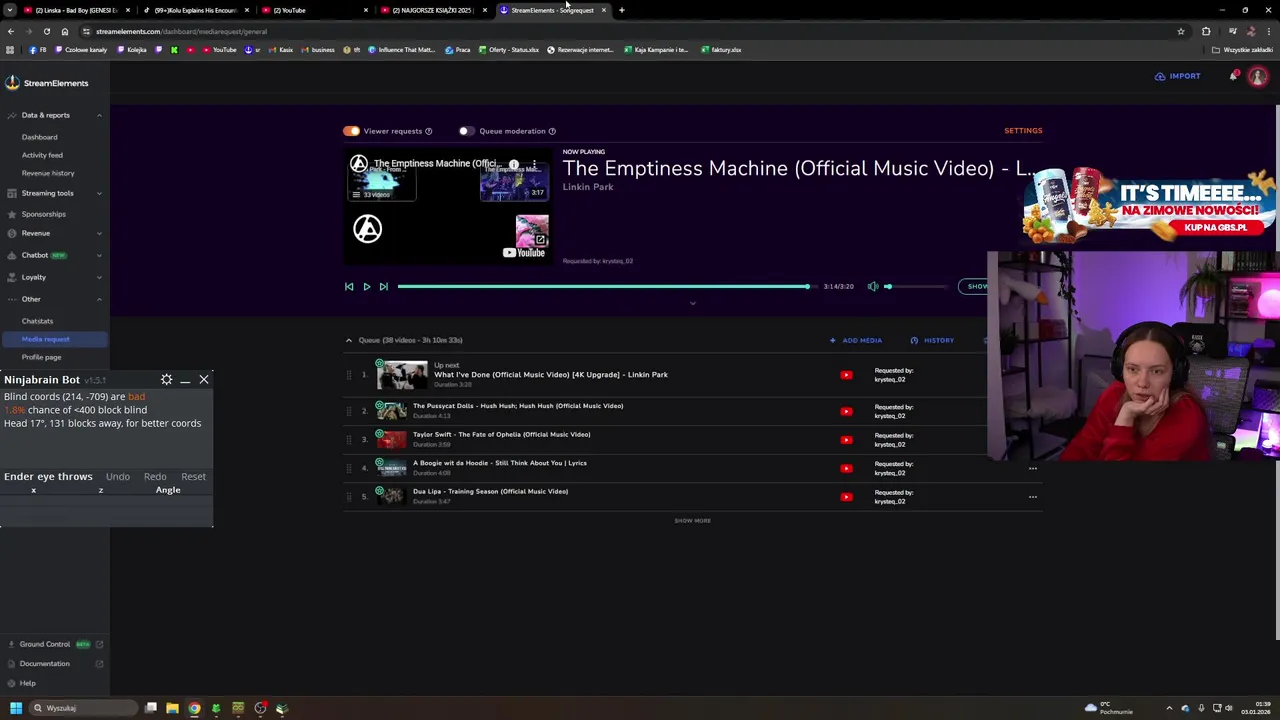This screenshot has width=1280, height=720.
Task: Open a new browser tab
Action: tap(621, 10)
